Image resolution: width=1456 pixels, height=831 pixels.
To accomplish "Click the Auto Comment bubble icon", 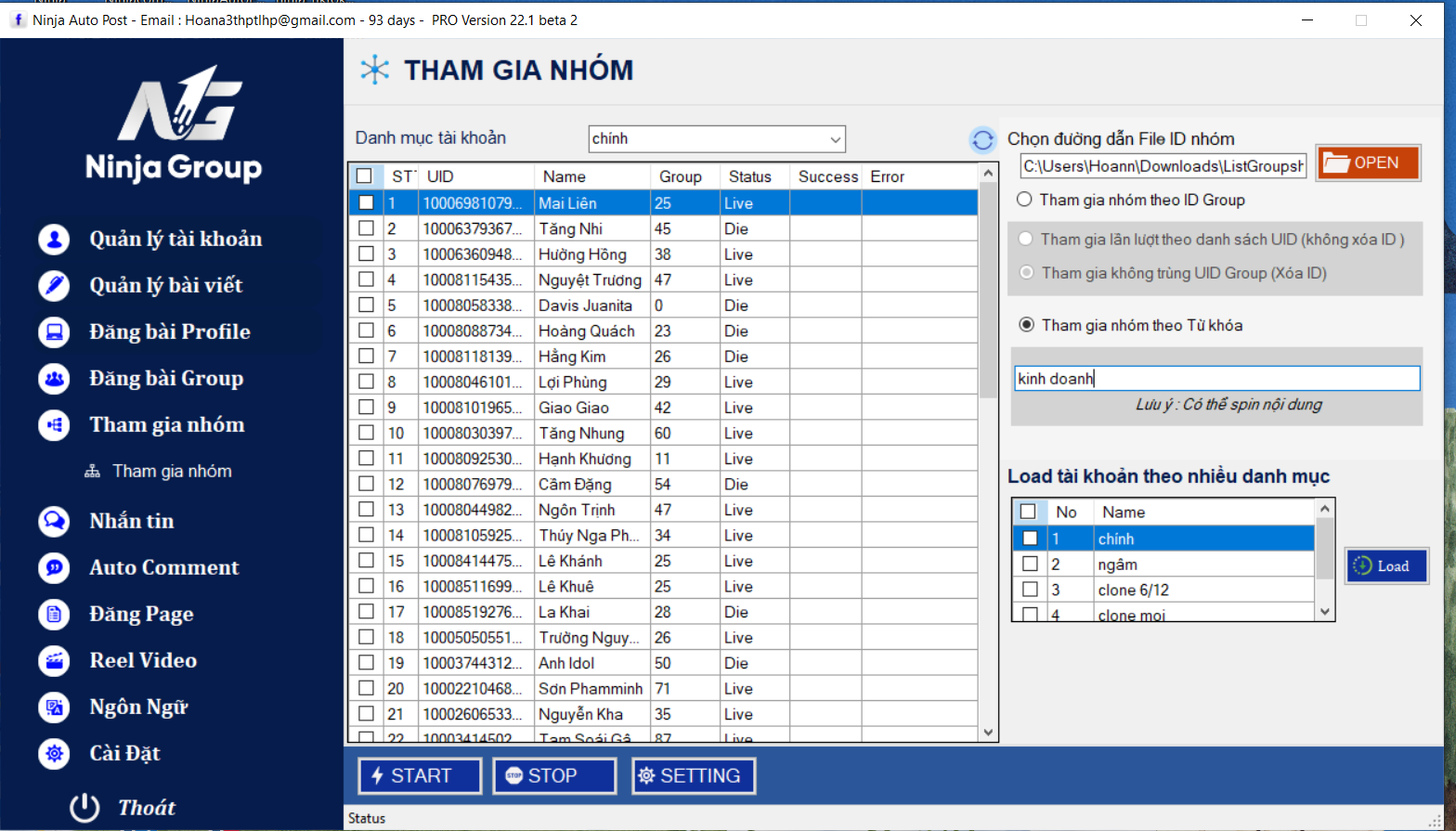I will [54, 567].
